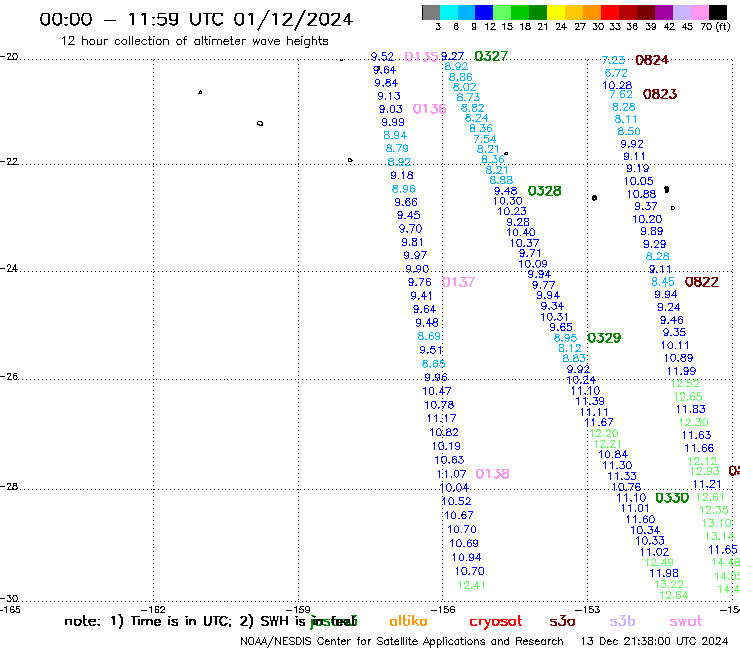Select the pink time label 0137
The height and width of the screenshot is (650, 740).
[459, 282]
